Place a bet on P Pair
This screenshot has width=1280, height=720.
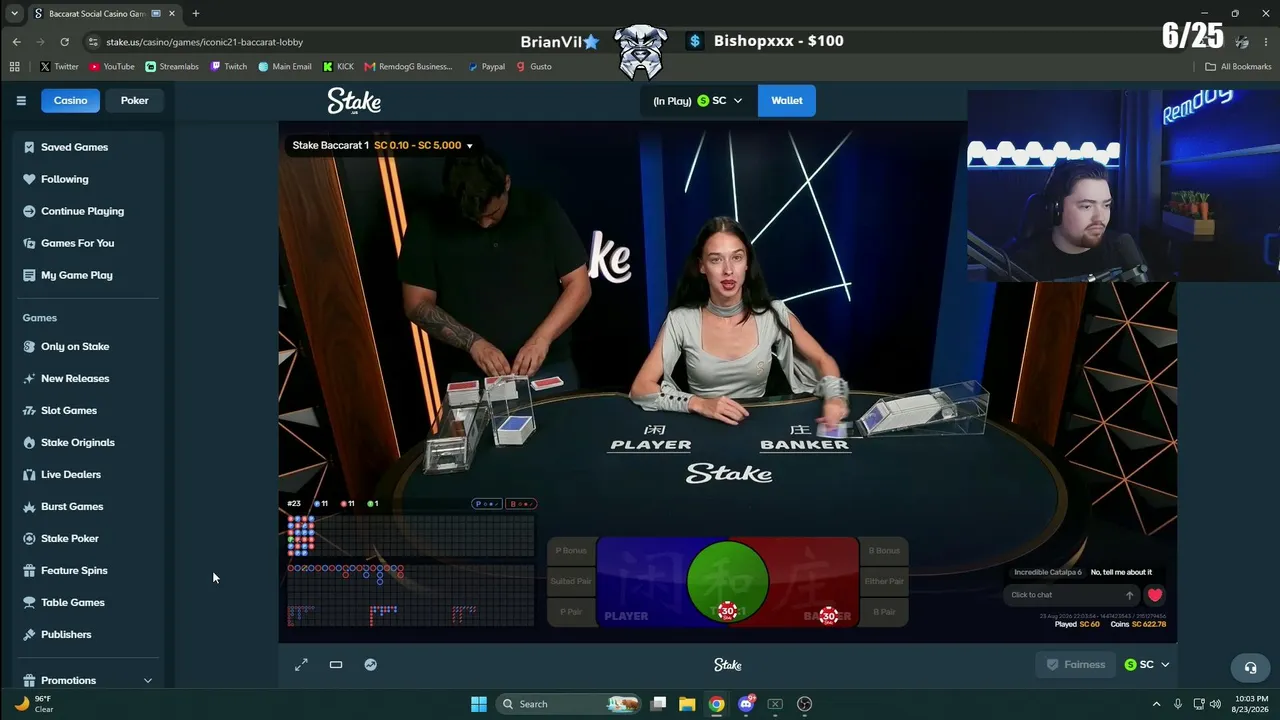[x=571, y=612]
